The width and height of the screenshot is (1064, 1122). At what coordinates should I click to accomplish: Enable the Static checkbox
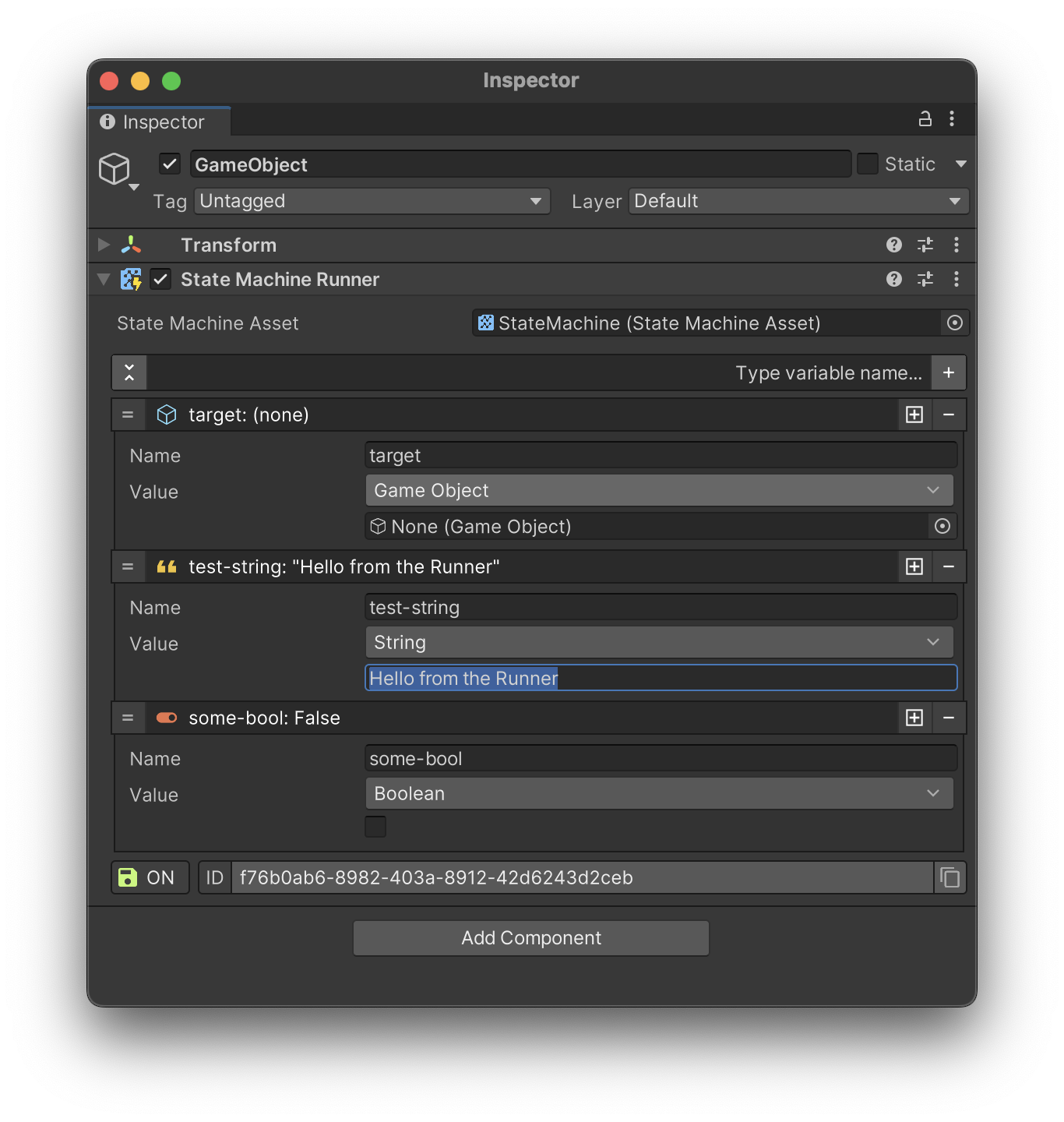868,164
